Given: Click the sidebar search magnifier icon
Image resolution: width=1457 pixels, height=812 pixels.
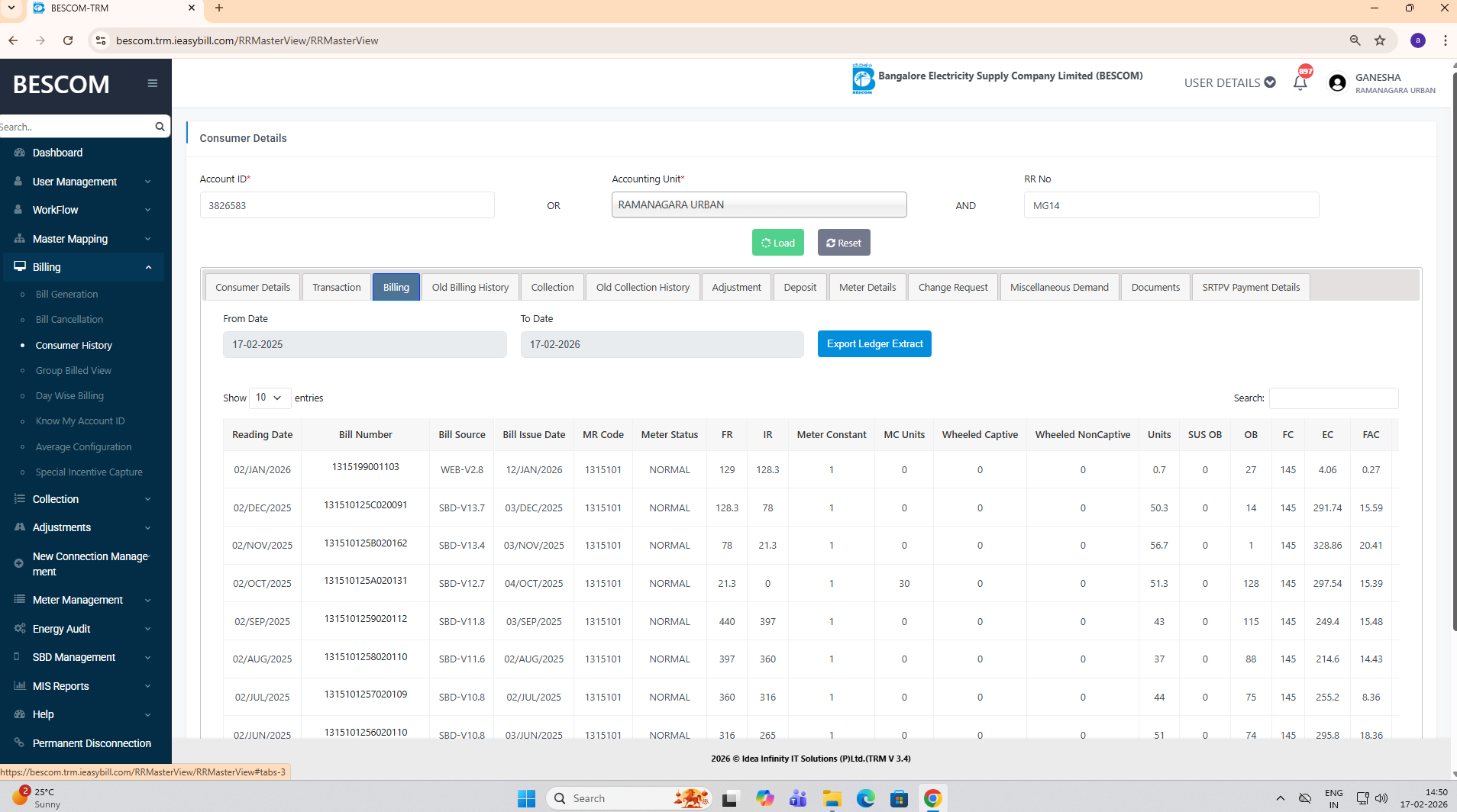Looking at the screenshot, I should (x=160, y=127).
